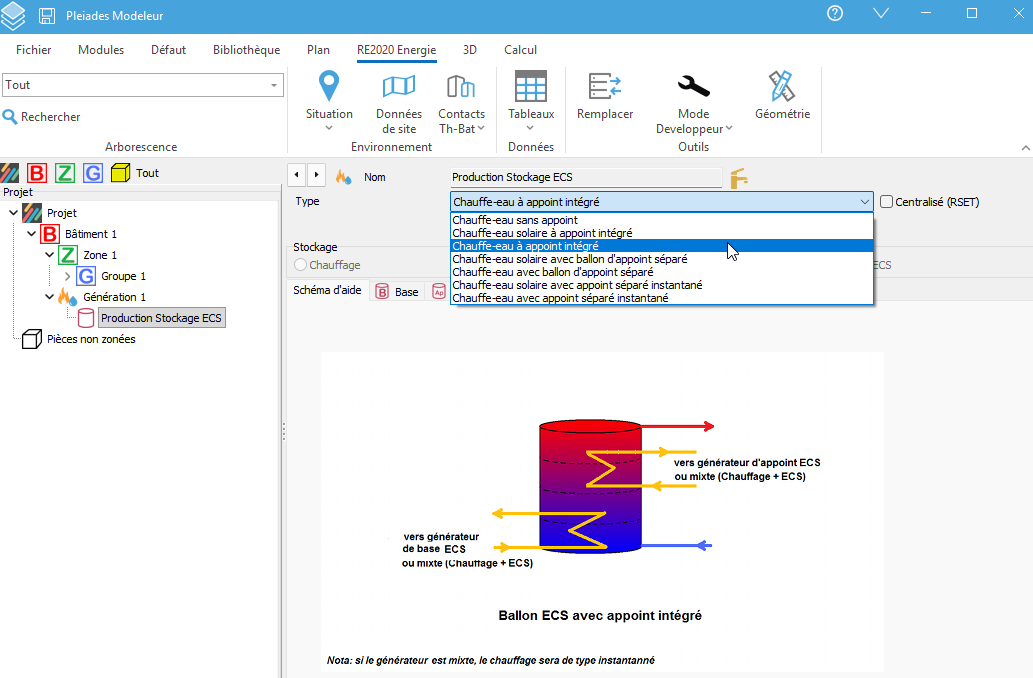
Task: Open the Schéma d'aide tab
Action: [x=327, y=291]
